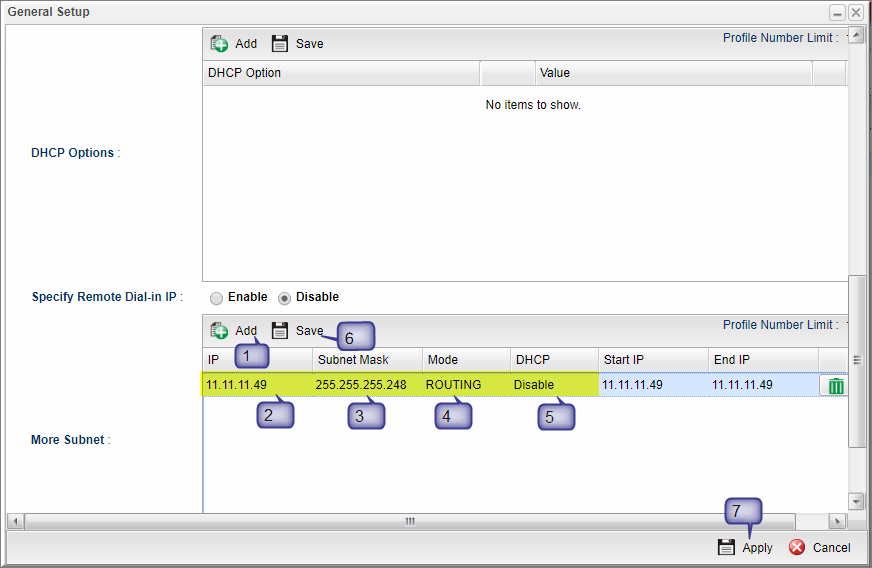872x568 pixels.
Task: Click Add icon in More Subnet toolbar
Action: (220, 331)
